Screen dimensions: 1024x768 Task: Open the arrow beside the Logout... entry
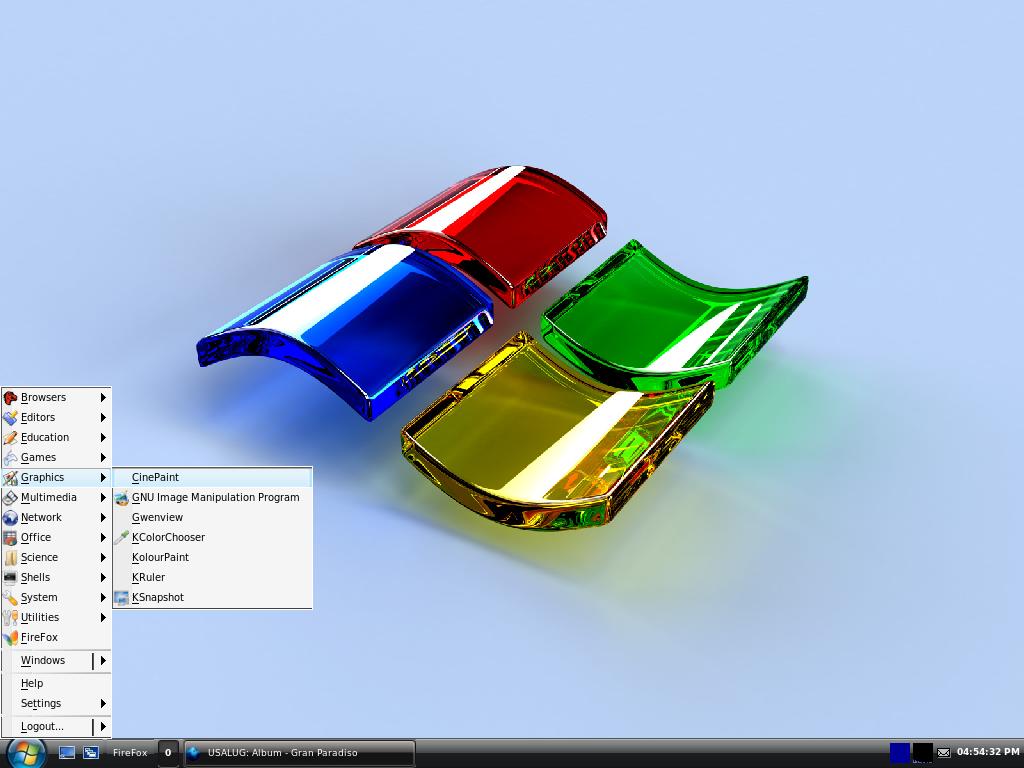[103, 726]
